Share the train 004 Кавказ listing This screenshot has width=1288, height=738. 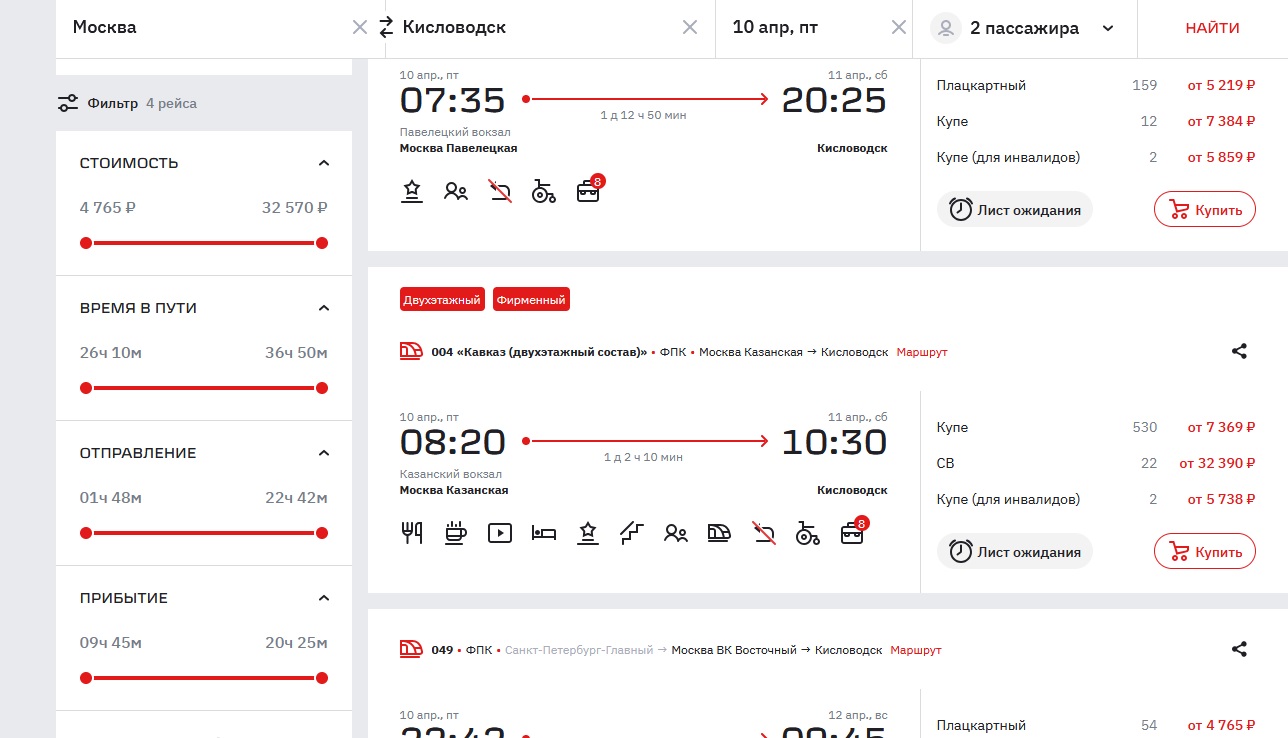(1239, 351)
